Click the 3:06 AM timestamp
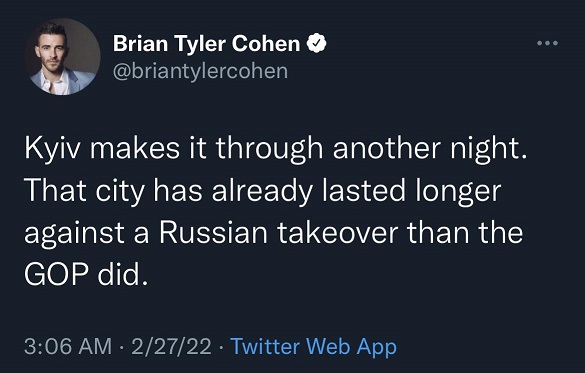 click(x=68, y=346)
